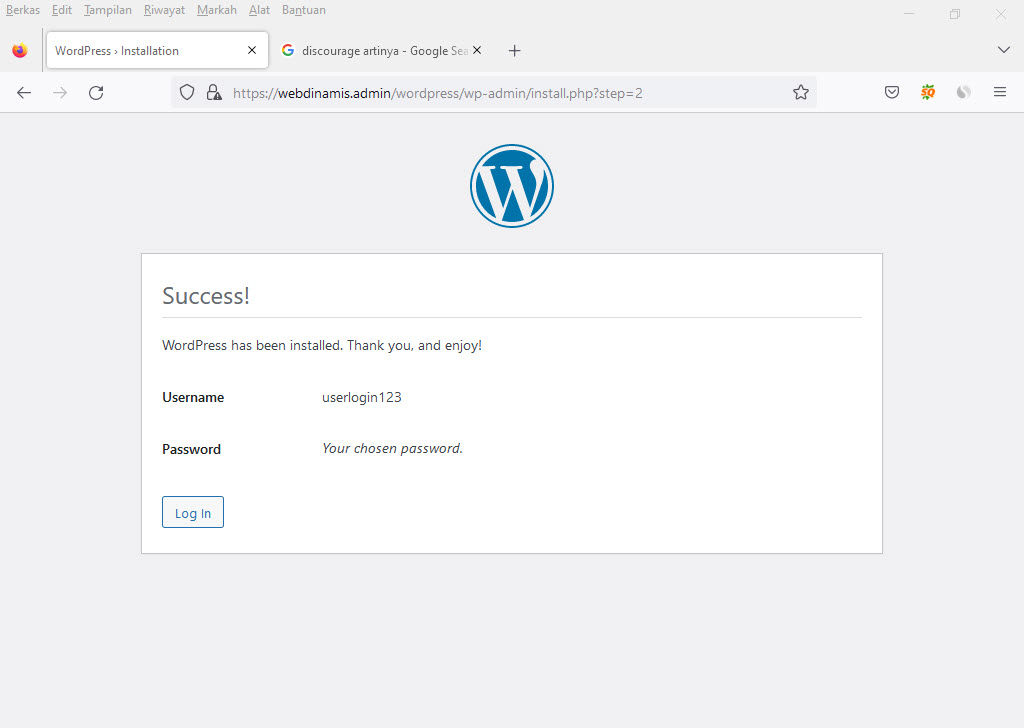Screen dimensions: 1024x728
Task: Close the discourage artinya Google tab
Action: [477, 49]
